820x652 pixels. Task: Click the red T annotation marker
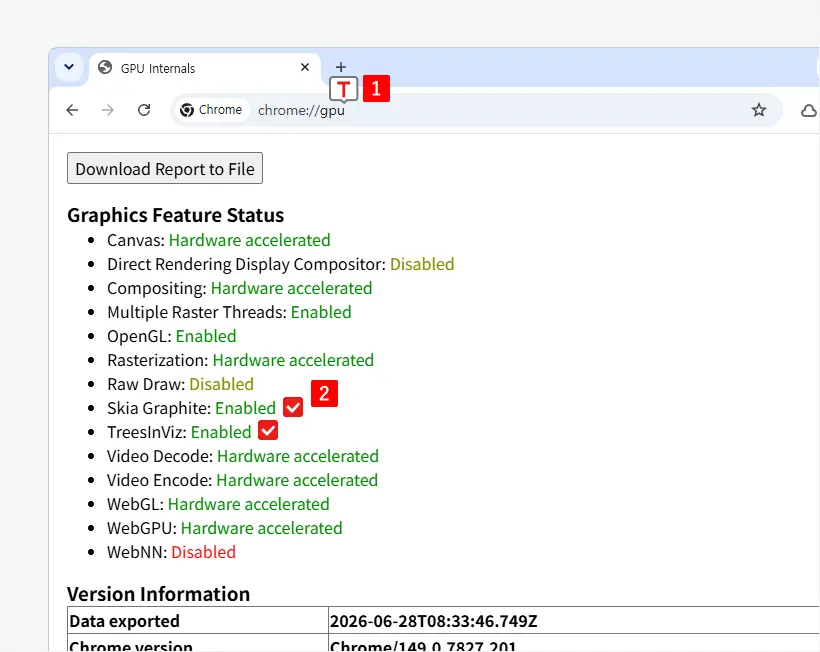(344, 89)
